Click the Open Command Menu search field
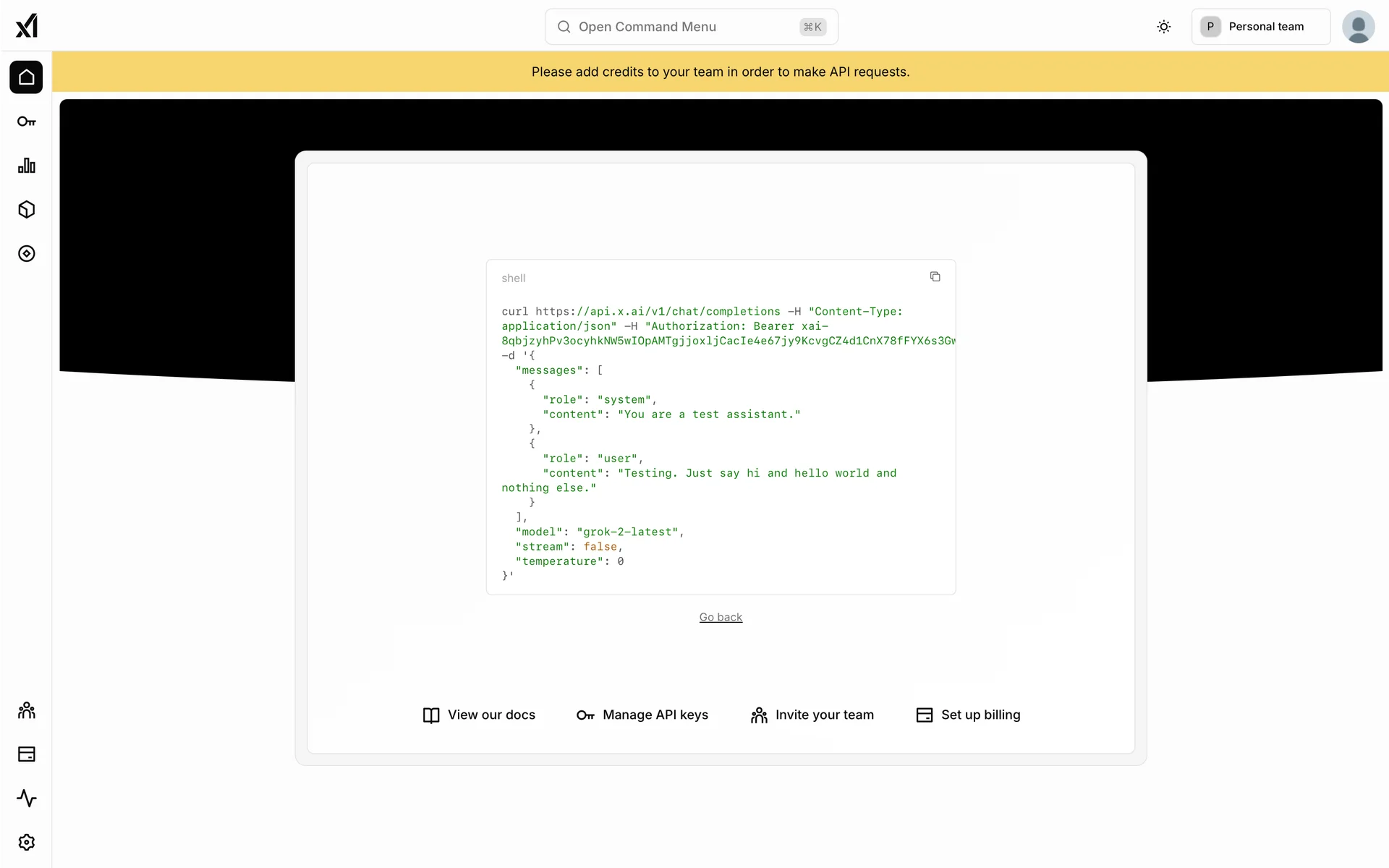The height and width of the screenshot is (868, 1389). coord(691,27)
